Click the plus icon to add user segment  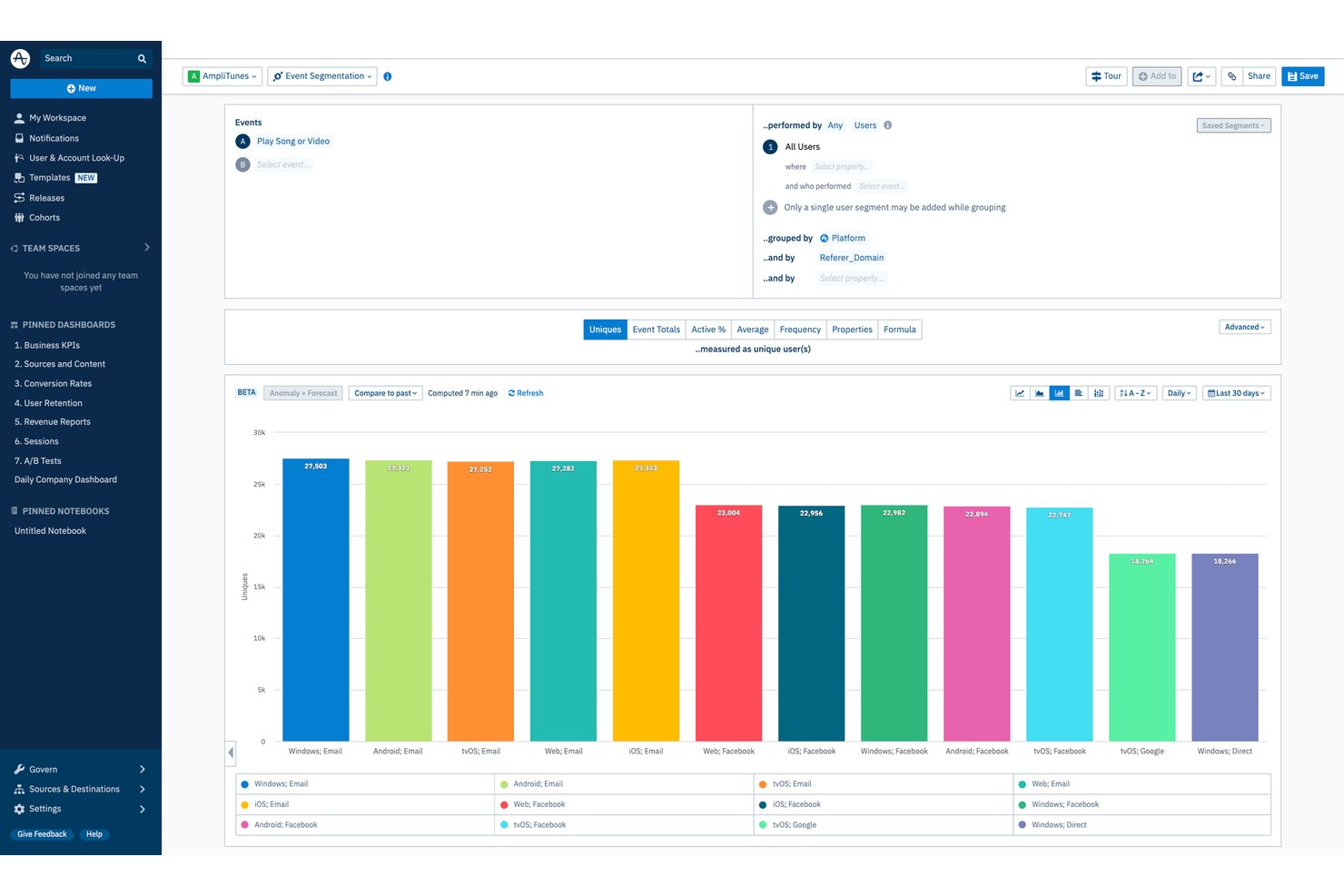tap(770, 208)
